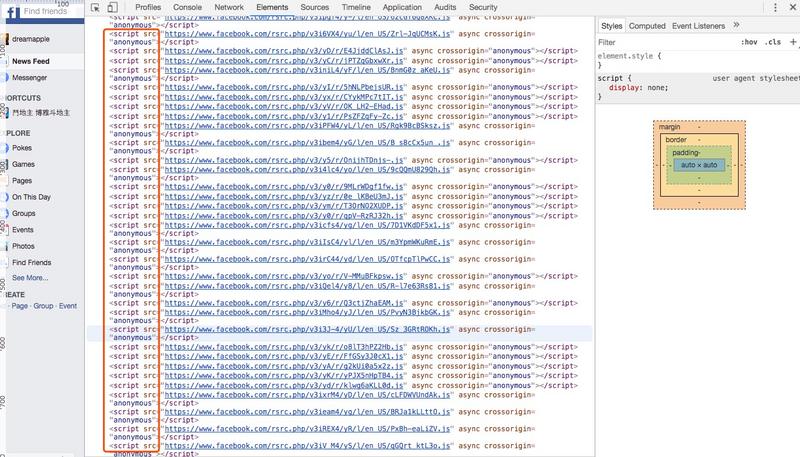
Task: Open script link 9MLrWDgf1fw.js
Action: point(284,187)
